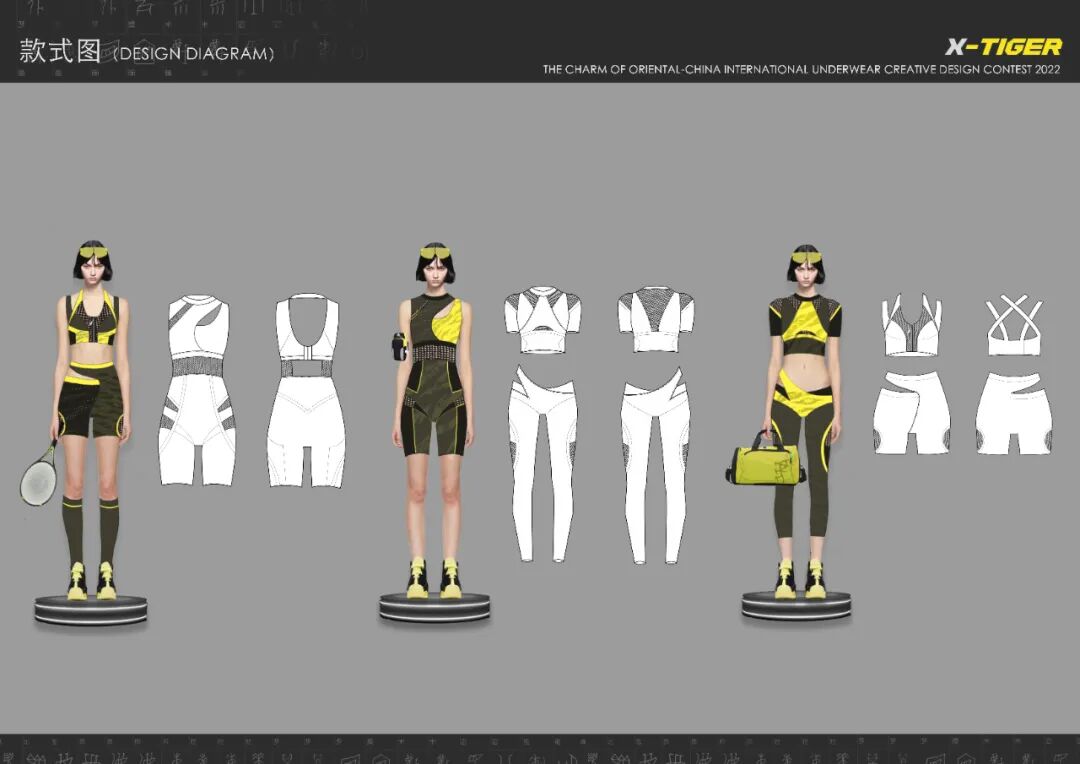Click the pedestal under the middle model
1080x764 pixels.
coord(435,608)
